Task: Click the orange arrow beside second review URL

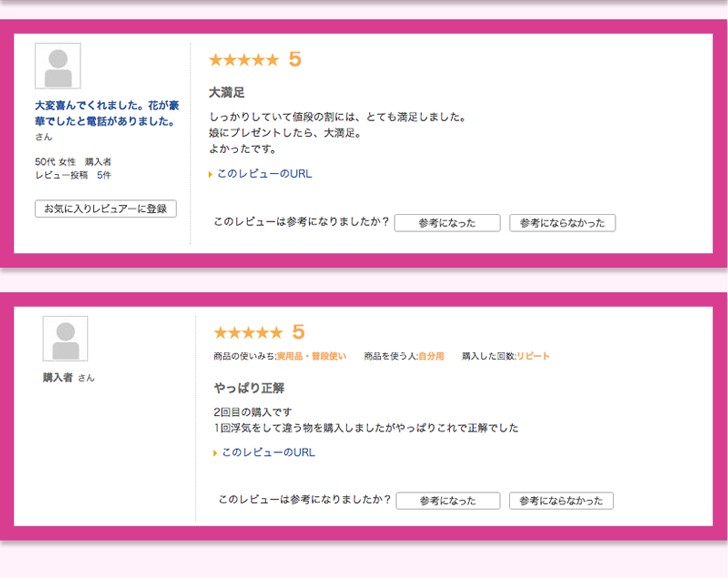Action: click(214, 453)
